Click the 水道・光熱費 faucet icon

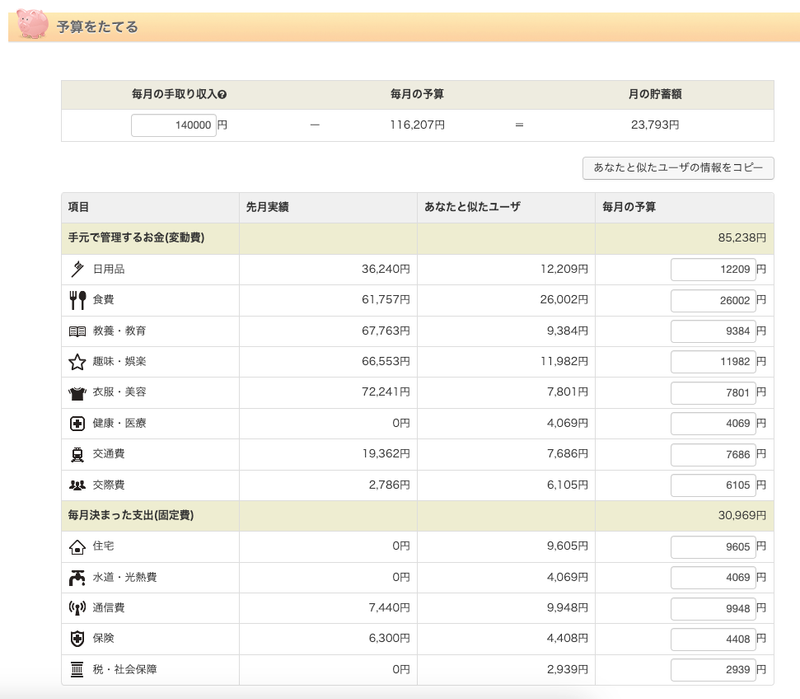click(x=77, y=578)
